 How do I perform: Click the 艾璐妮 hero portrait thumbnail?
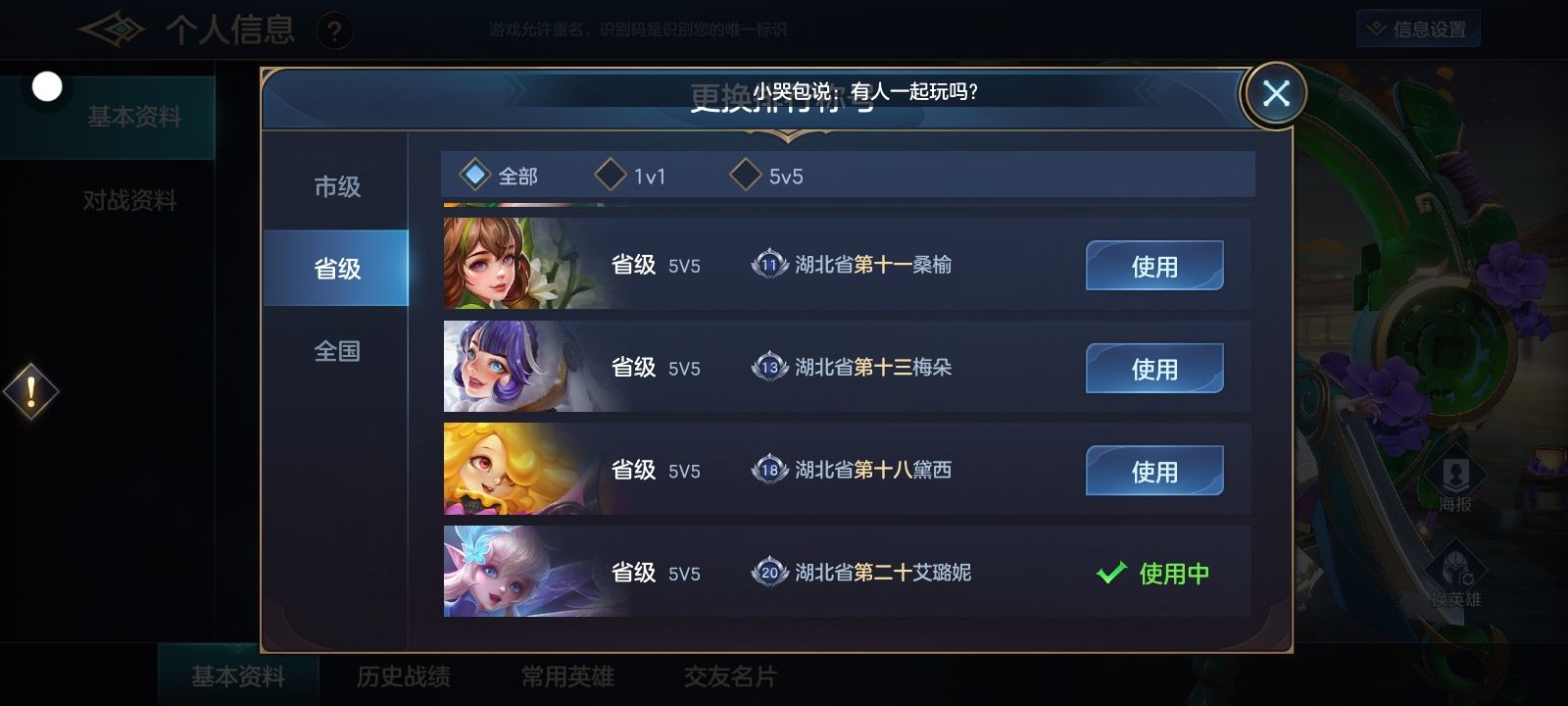[x=519, y=572]
